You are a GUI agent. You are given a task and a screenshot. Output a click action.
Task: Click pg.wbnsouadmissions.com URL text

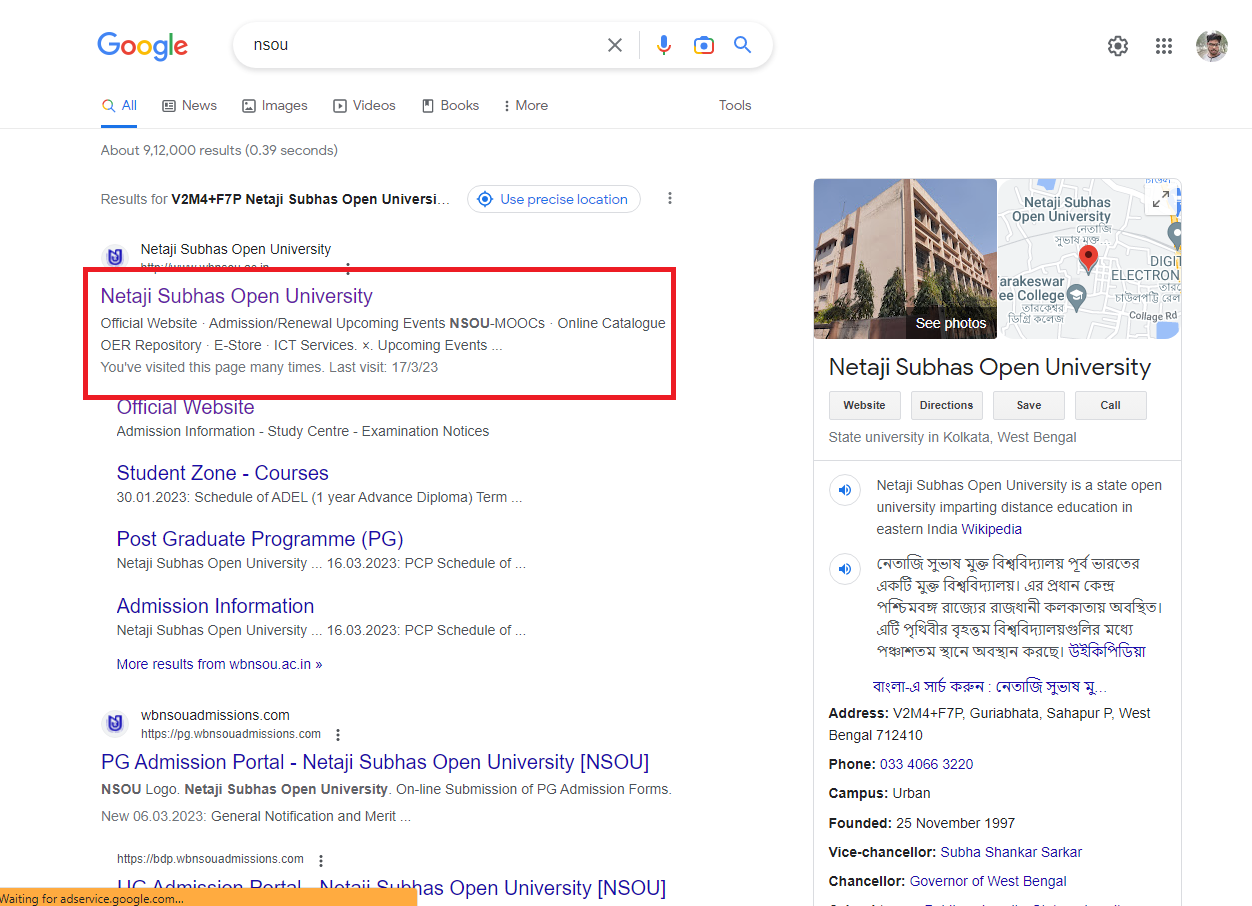coord(231,733)
